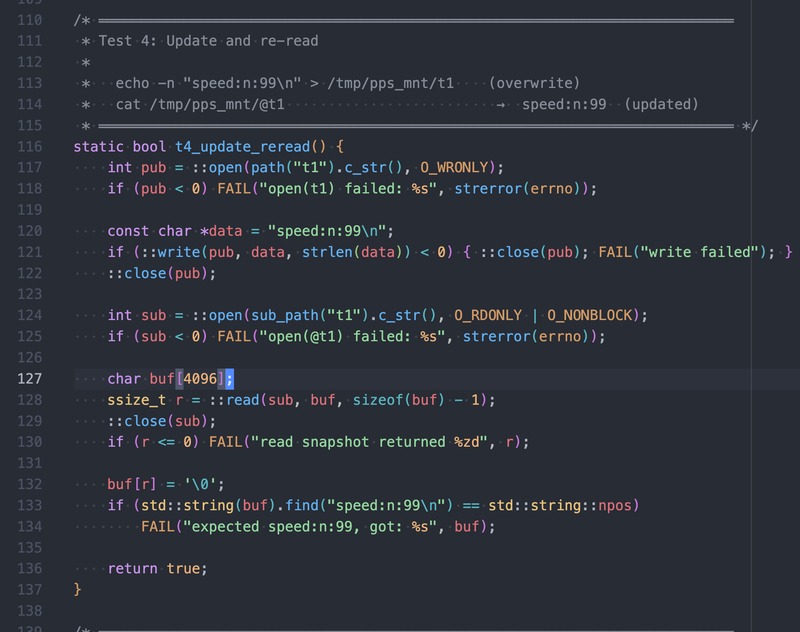Image resolution: width=800 pixels, height=632 pixels.
Task: Click the '\0' character literal
Action: pyautogui.click(x=200, y=485)
